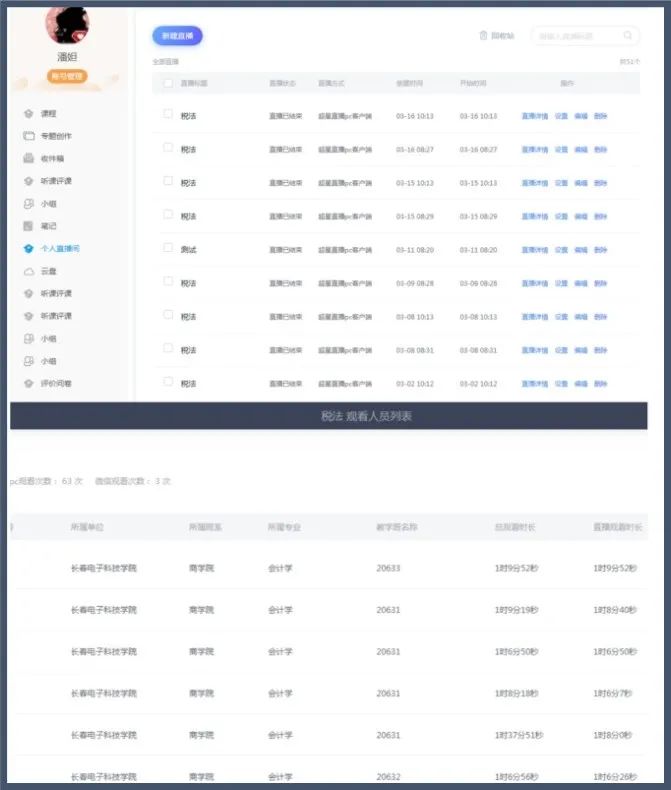Open the 专题创作 folder icon

click(x=29, y=136)
